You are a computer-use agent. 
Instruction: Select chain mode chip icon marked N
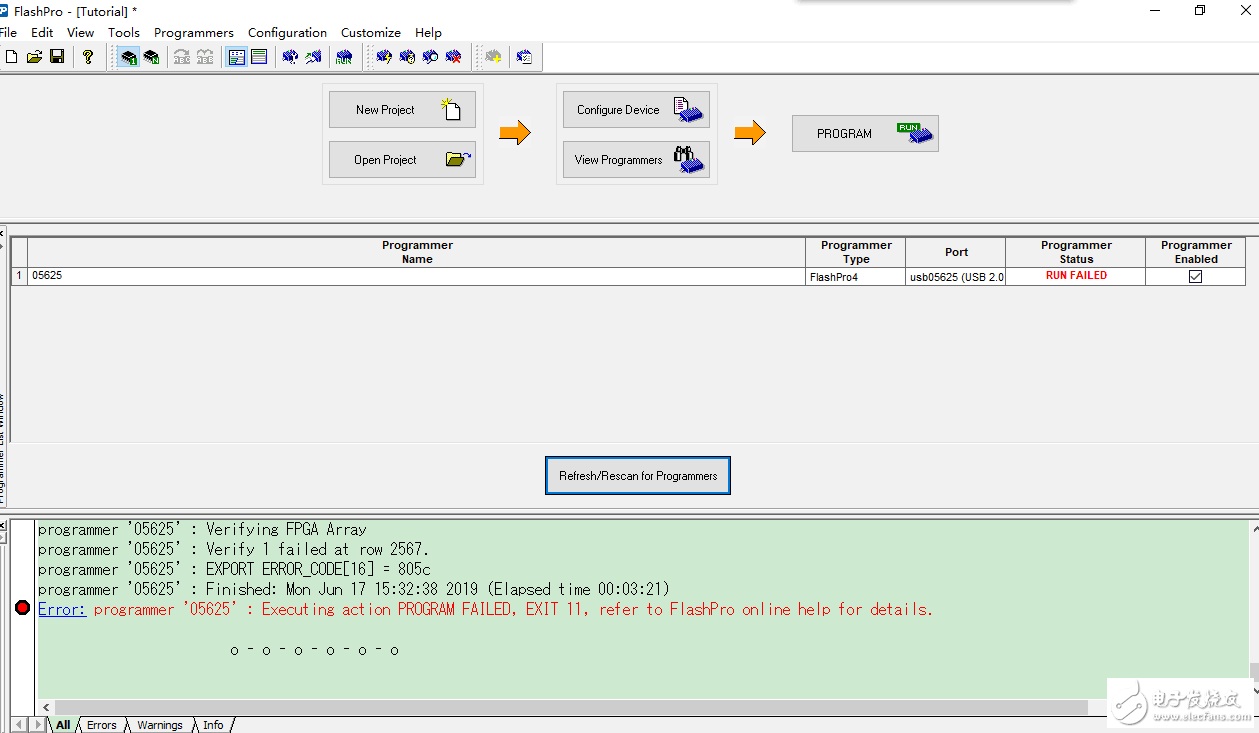point(151,57)
